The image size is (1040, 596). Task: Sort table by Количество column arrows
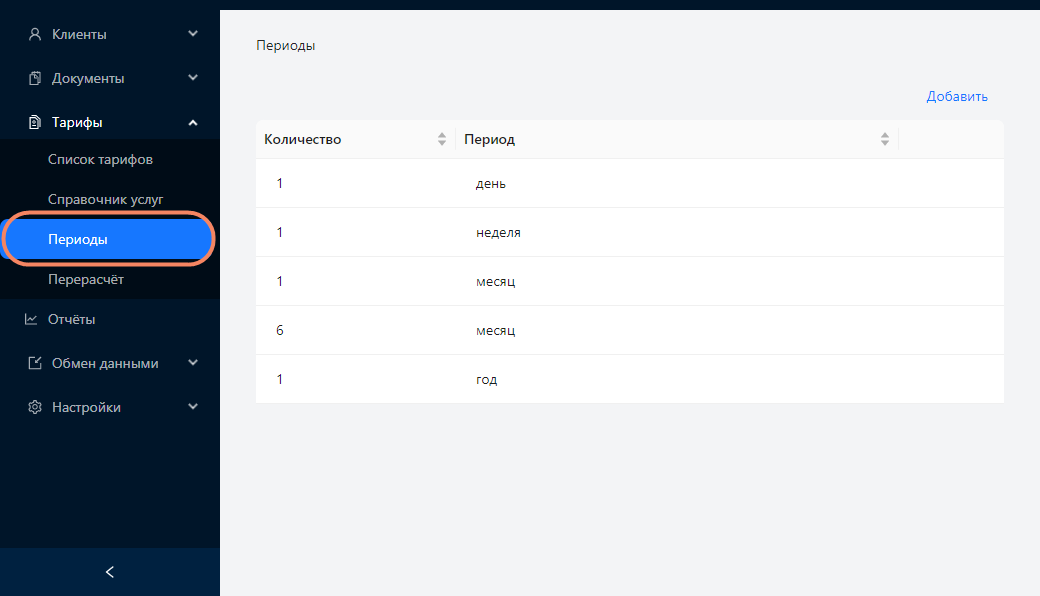[442, 139]
